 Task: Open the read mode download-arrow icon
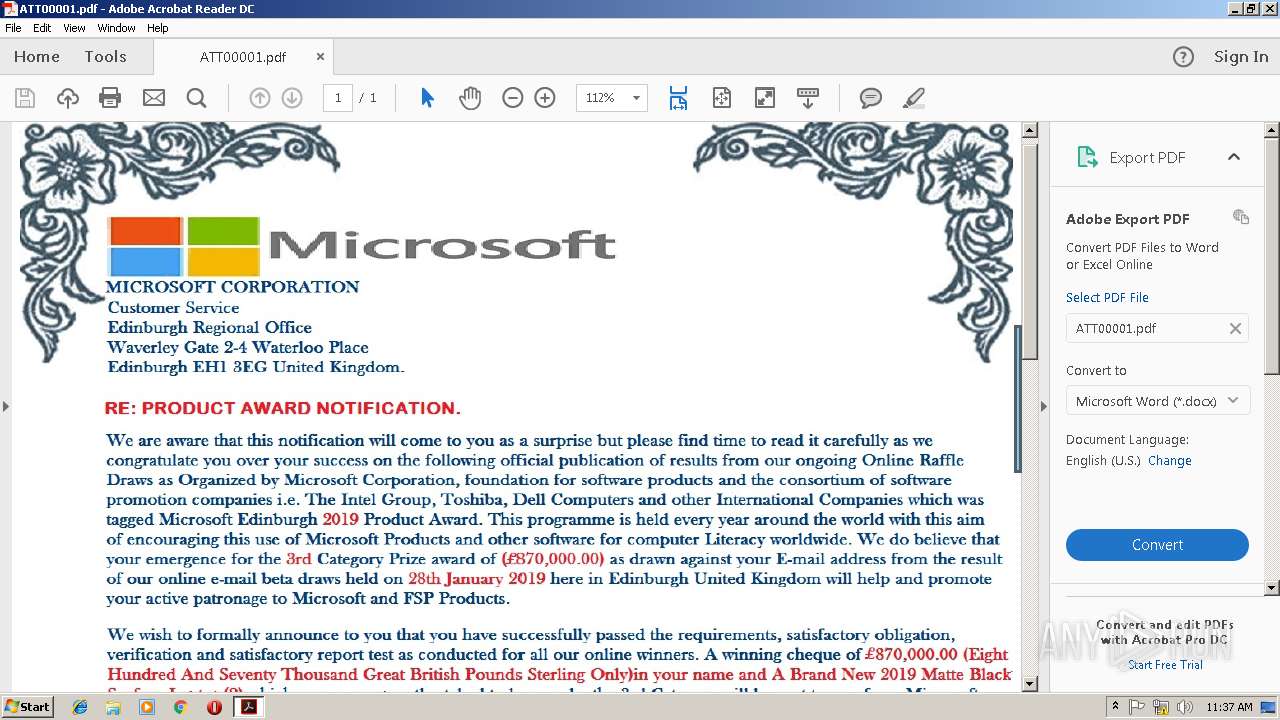[807, 98]
